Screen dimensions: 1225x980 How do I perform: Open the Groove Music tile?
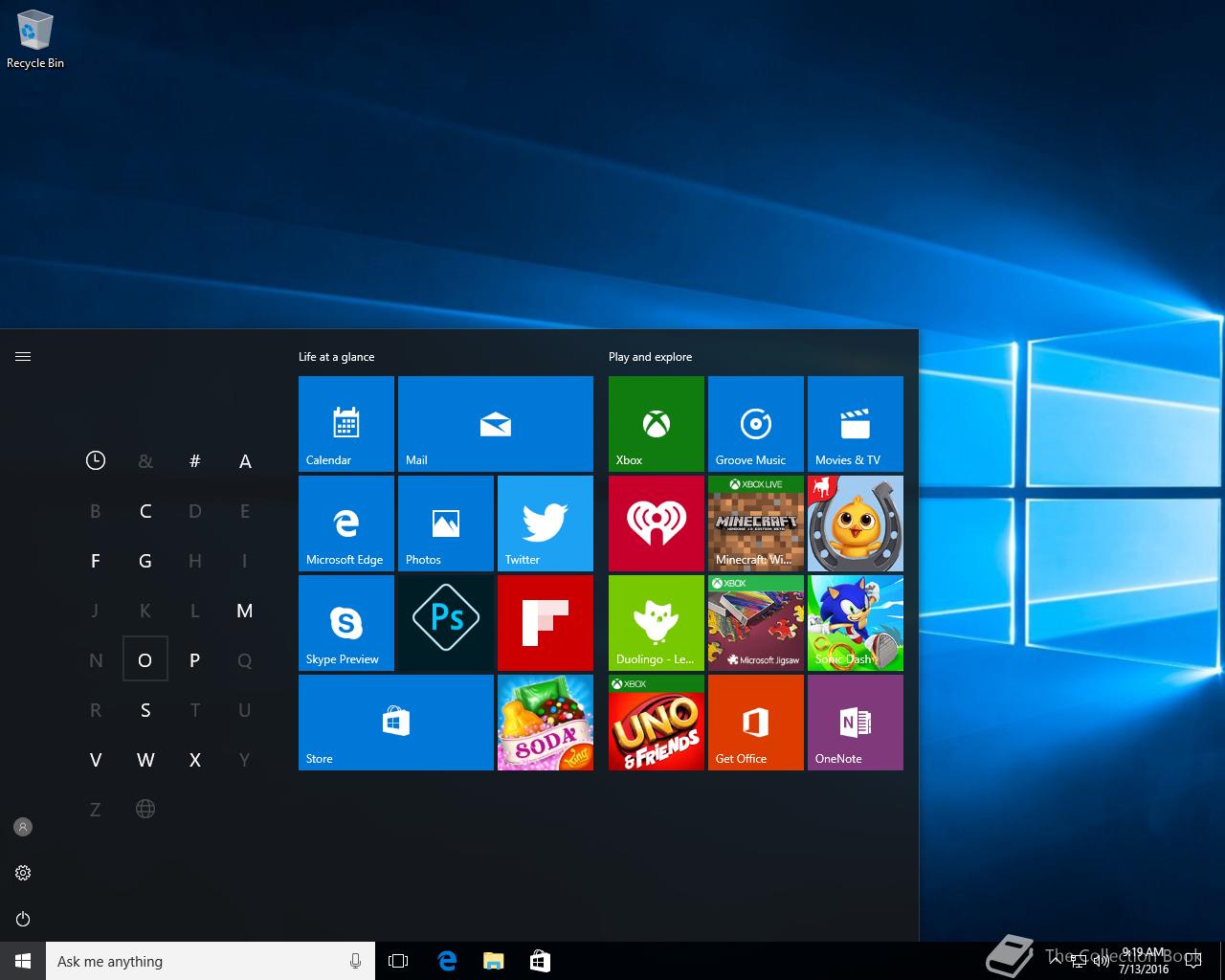point(756,424)
